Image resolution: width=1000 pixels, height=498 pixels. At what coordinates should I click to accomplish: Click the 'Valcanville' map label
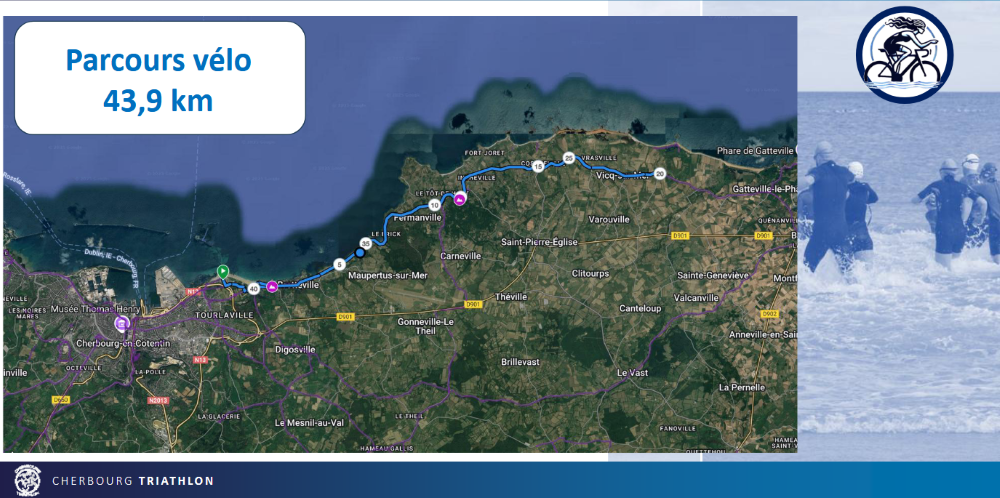(696, 298)
